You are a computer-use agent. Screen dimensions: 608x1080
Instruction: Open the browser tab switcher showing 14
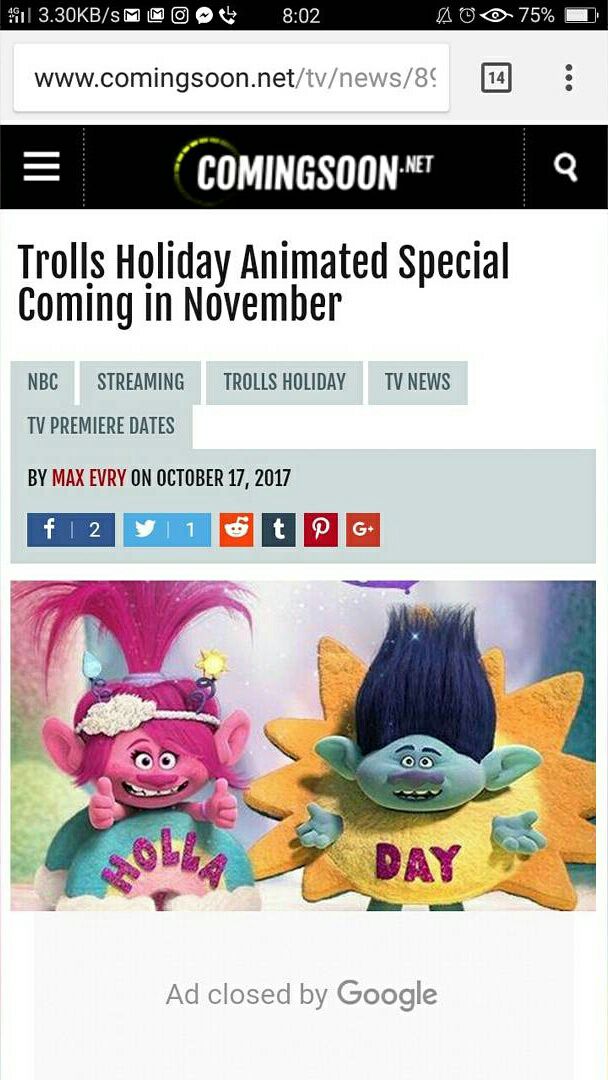tap(496, 78)
